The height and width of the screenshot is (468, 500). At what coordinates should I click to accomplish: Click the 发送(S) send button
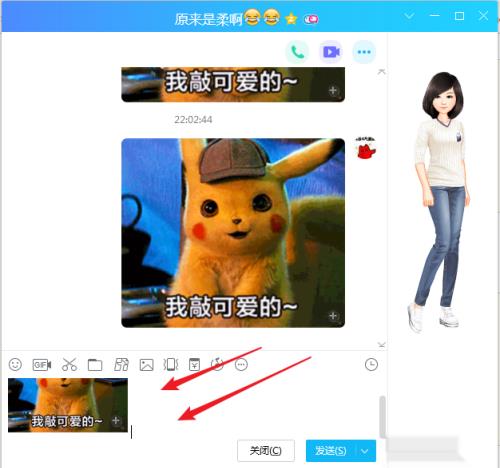point(331,451)
